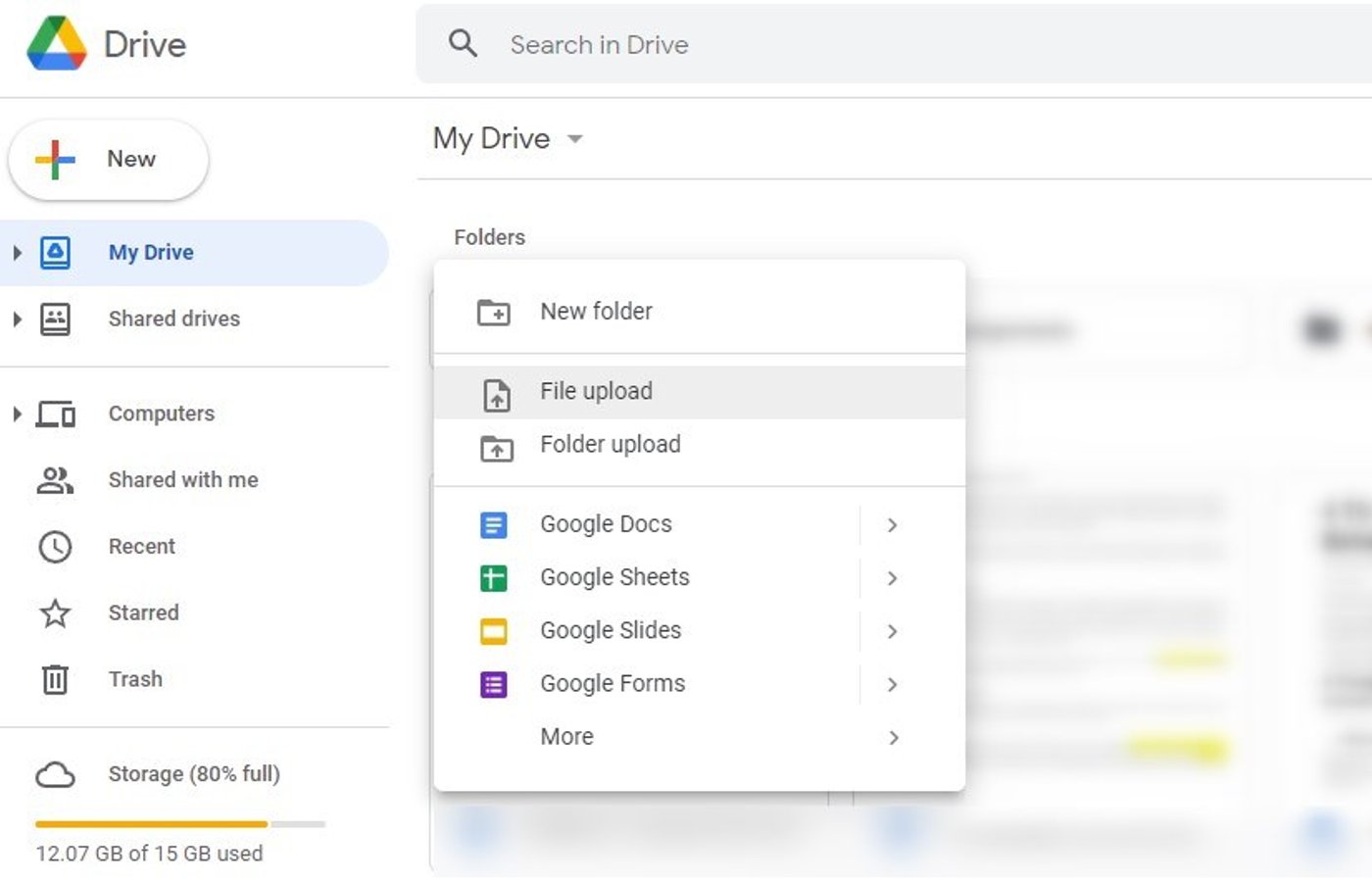Open the Trash bin icon

point(55,679)
